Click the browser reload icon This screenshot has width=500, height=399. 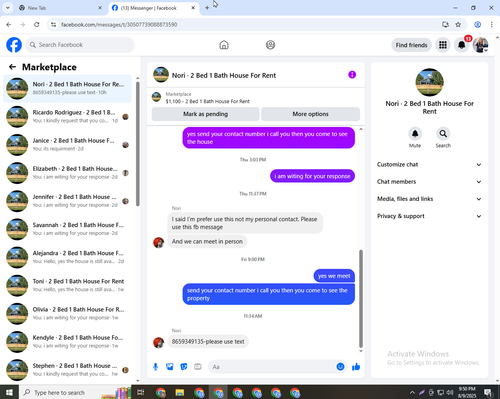click(x=37, y=24)
